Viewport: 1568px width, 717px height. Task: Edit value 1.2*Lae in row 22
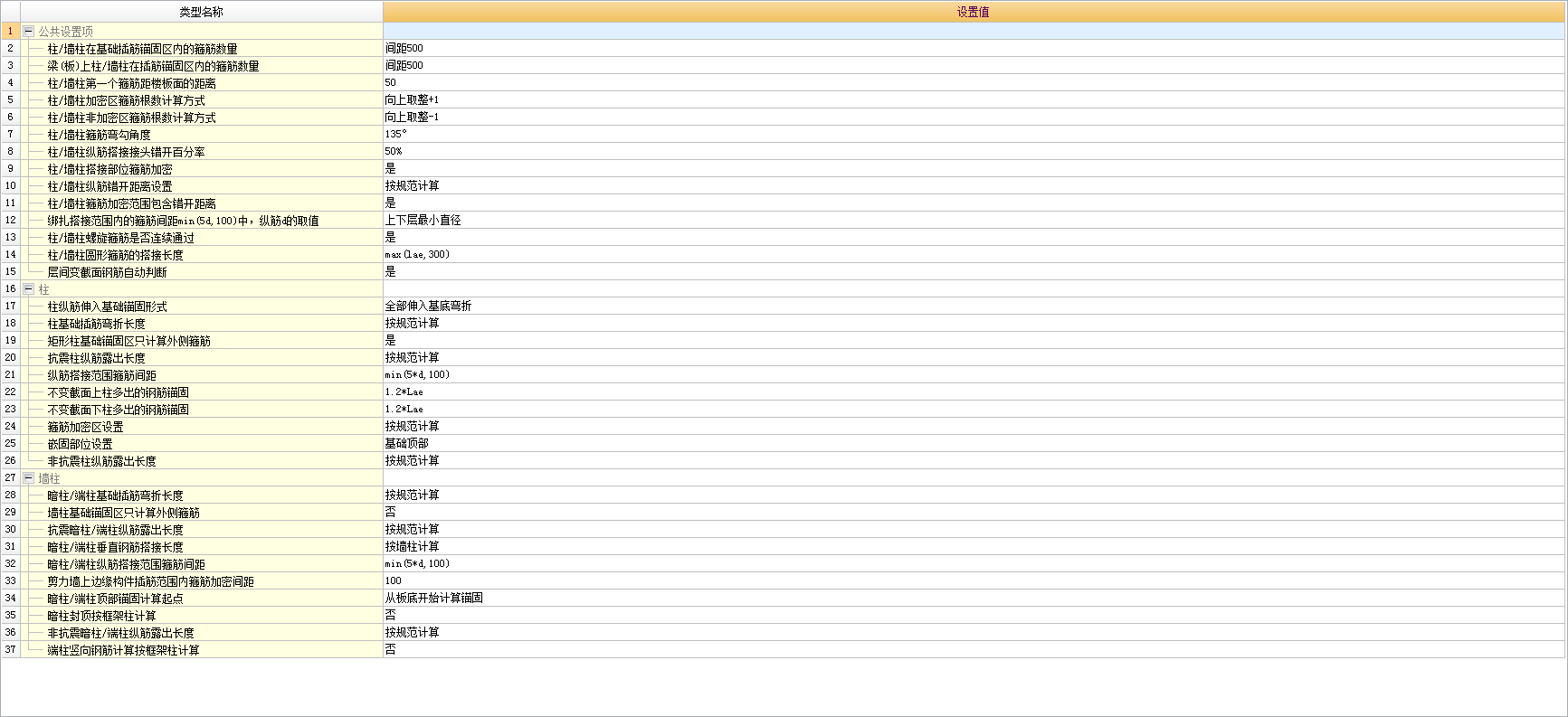pos(974,392)
